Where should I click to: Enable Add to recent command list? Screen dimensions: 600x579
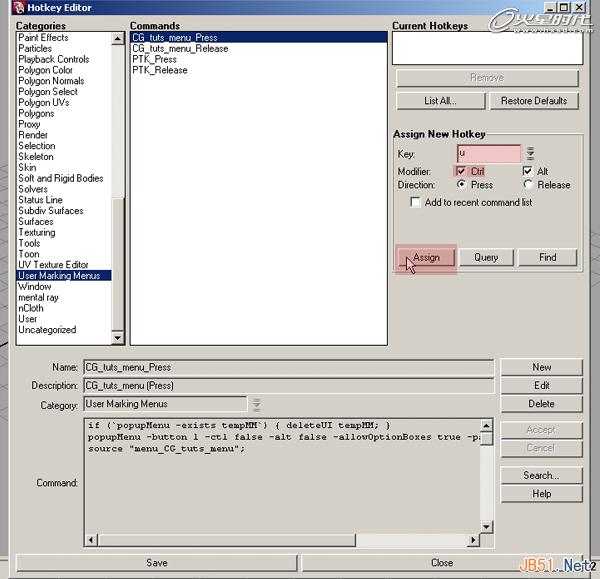pos(415,202)
